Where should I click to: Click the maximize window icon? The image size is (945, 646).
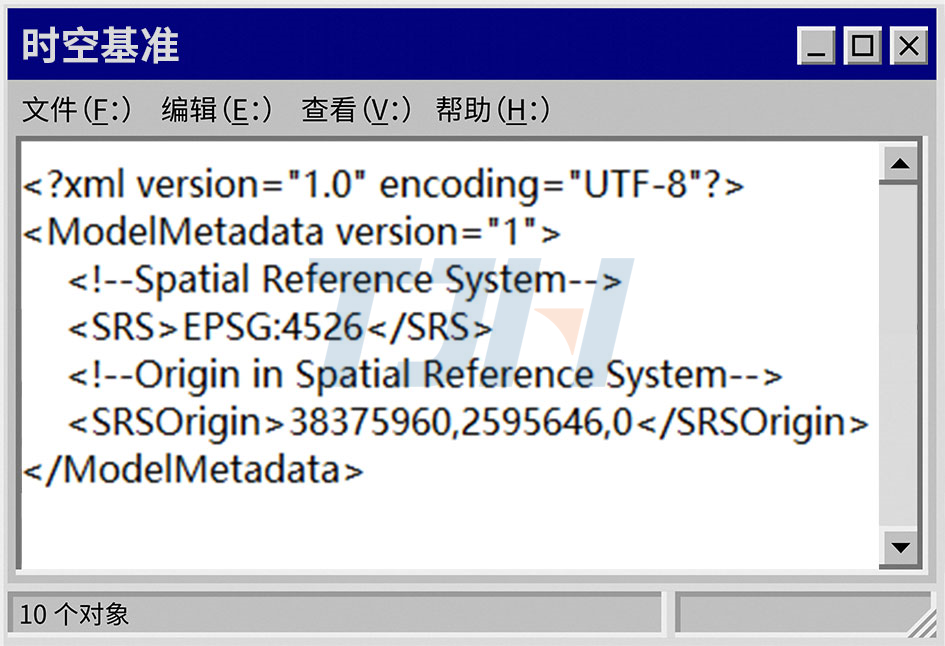(x=862, y=46)
